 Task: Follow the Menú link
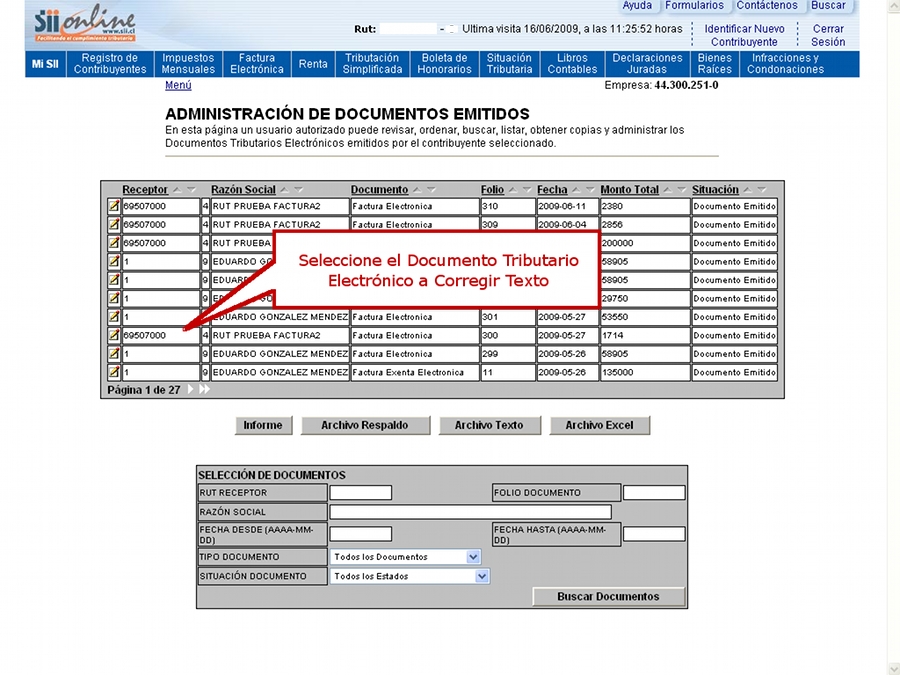pos(178,86)
